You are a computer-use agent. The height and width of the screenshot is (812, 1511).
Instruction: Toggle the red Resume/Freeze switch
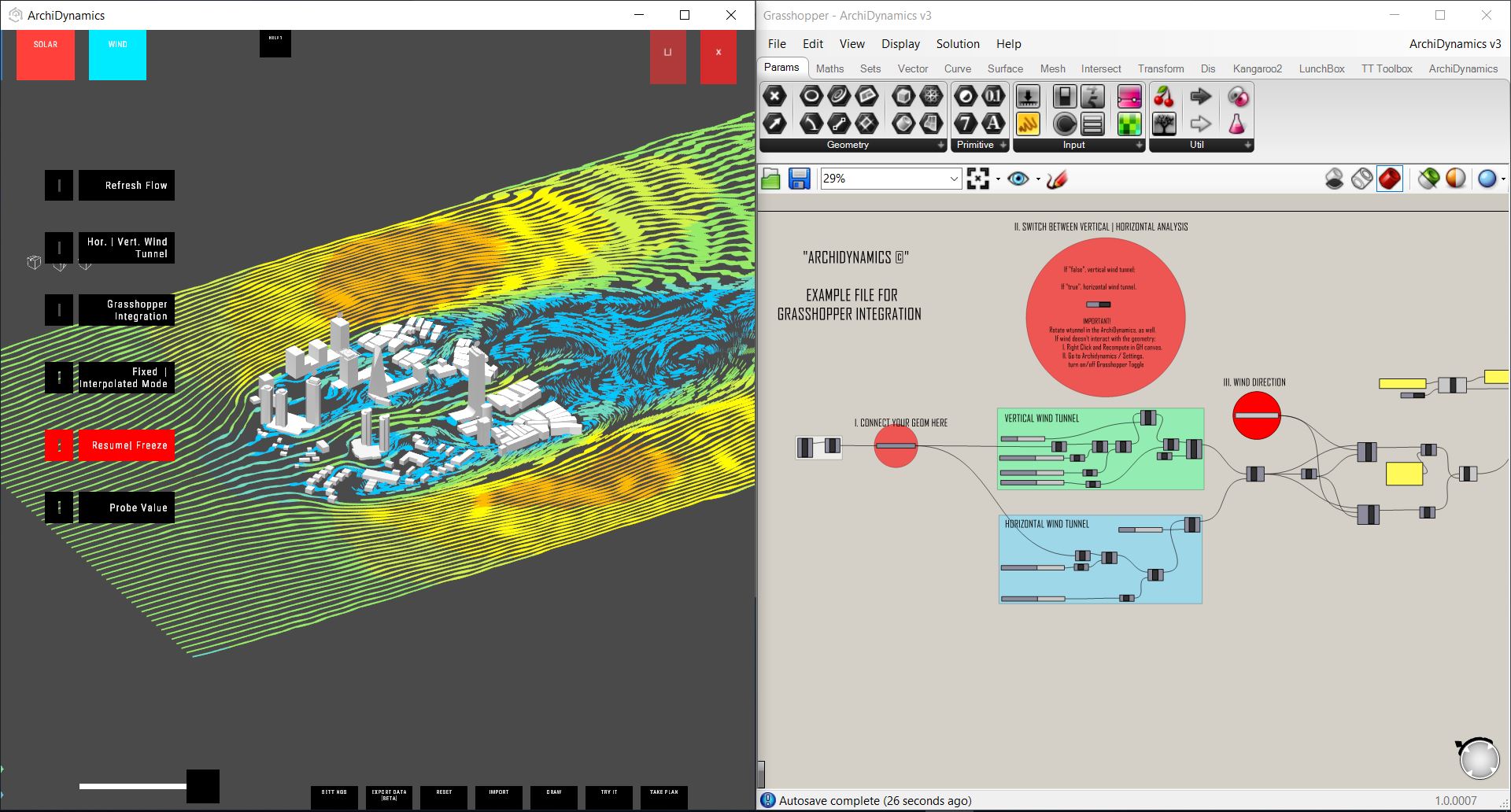coord(59,445)
